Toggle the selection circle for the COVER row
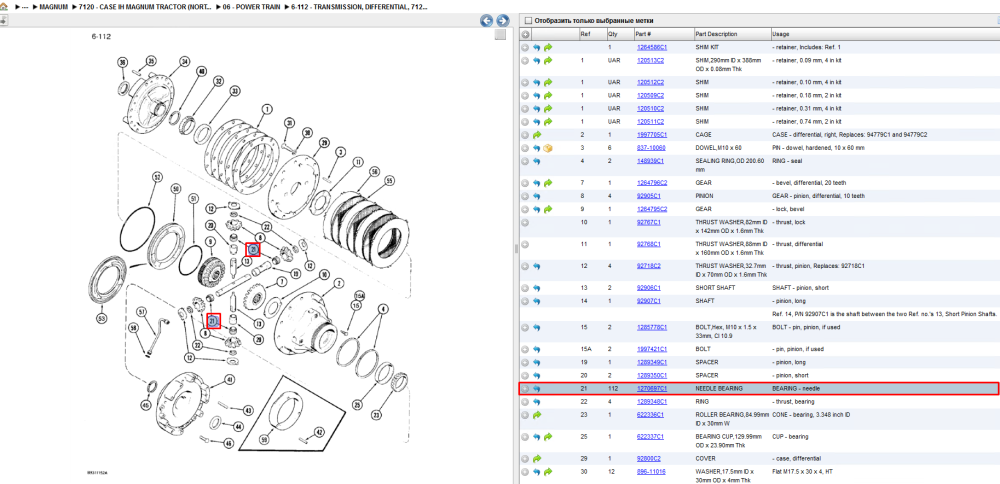 pos(526,458)
